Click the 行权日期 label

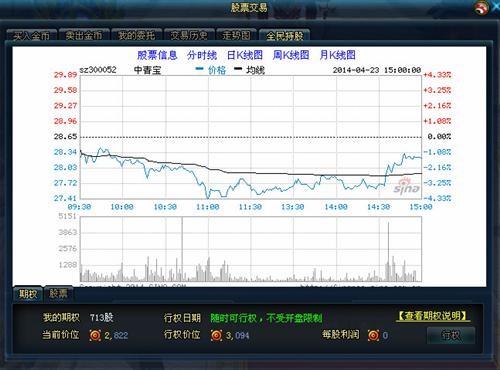pyautogui.click(x=182, y=318)
